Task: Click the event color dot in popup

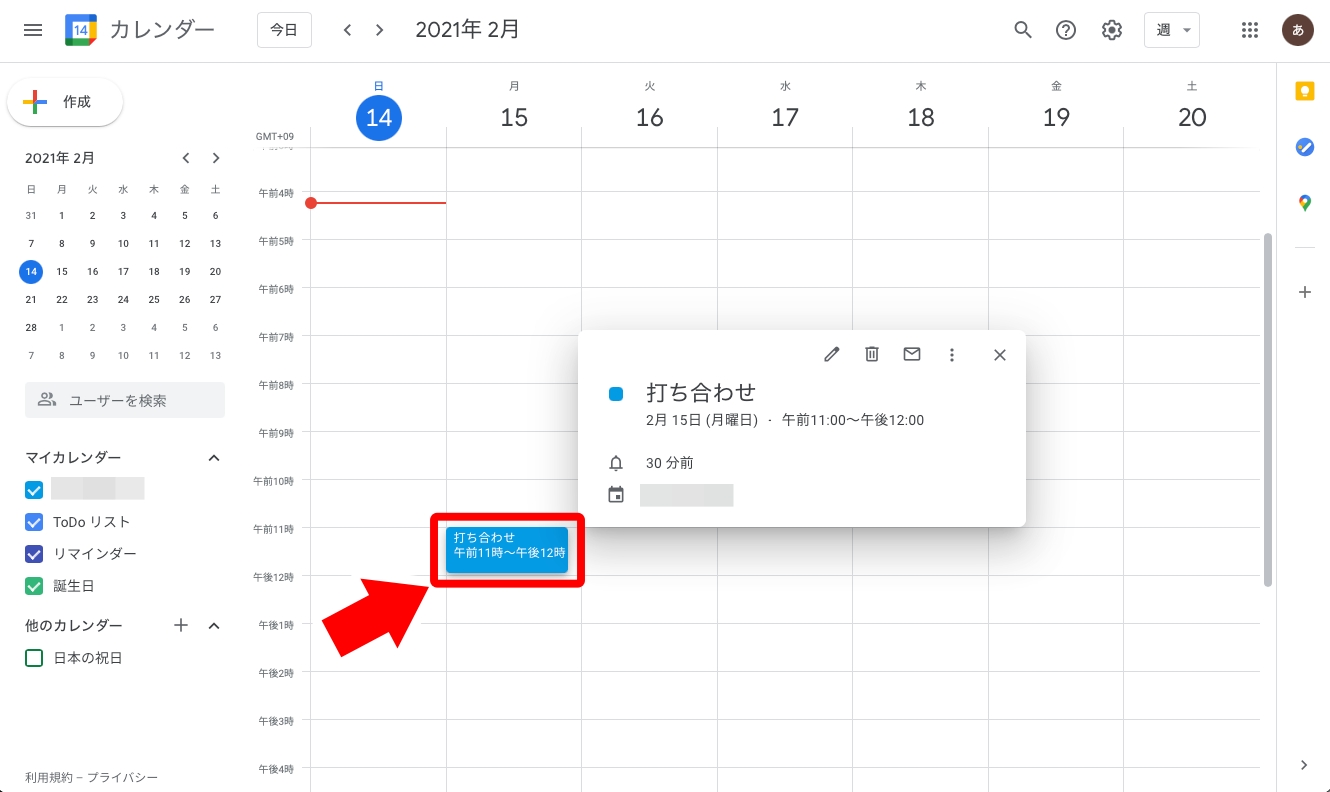Action: click(x=616, y=394)
